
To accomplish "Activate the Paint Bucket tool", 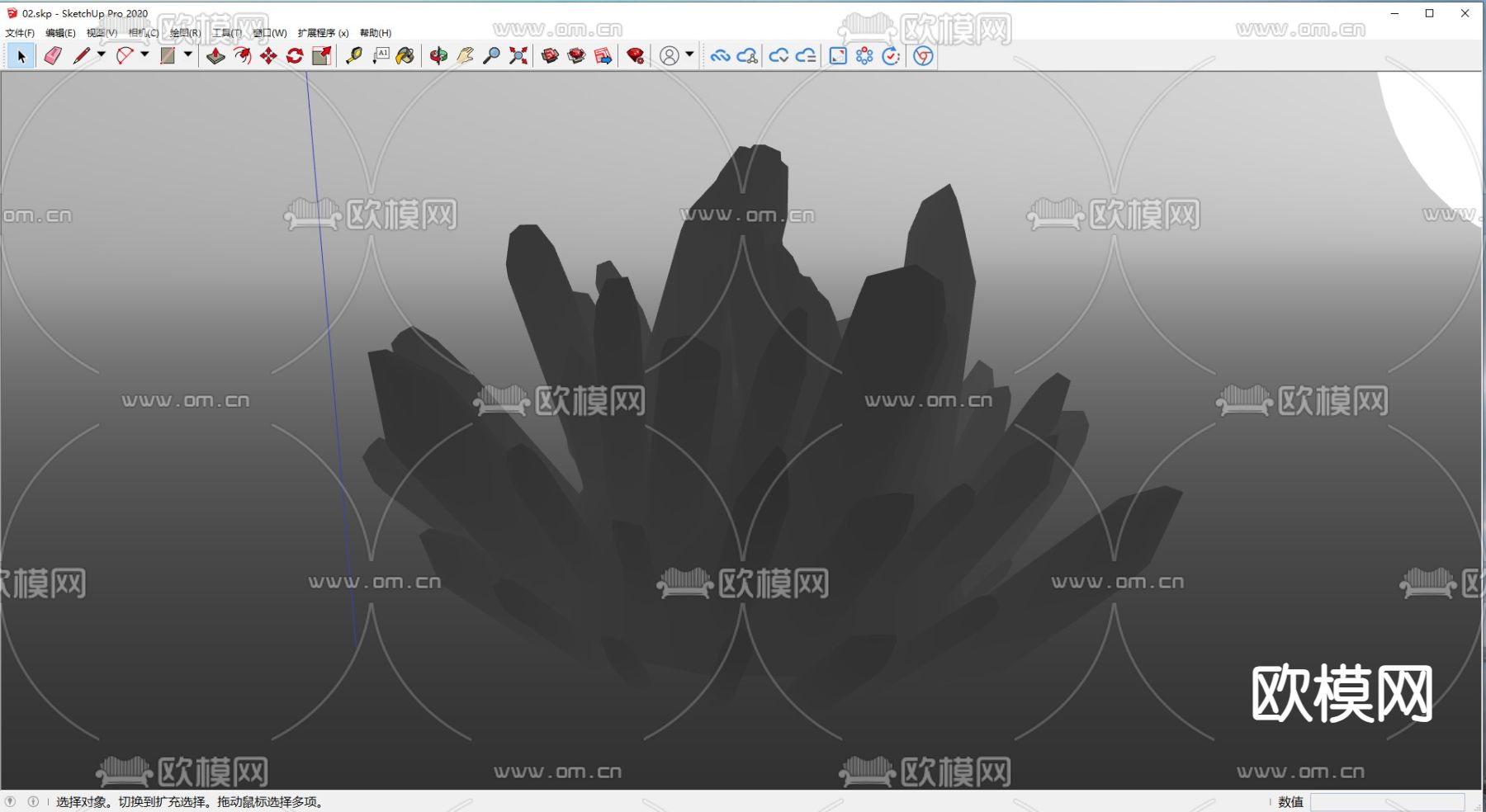I will click(x=404, y=56).
